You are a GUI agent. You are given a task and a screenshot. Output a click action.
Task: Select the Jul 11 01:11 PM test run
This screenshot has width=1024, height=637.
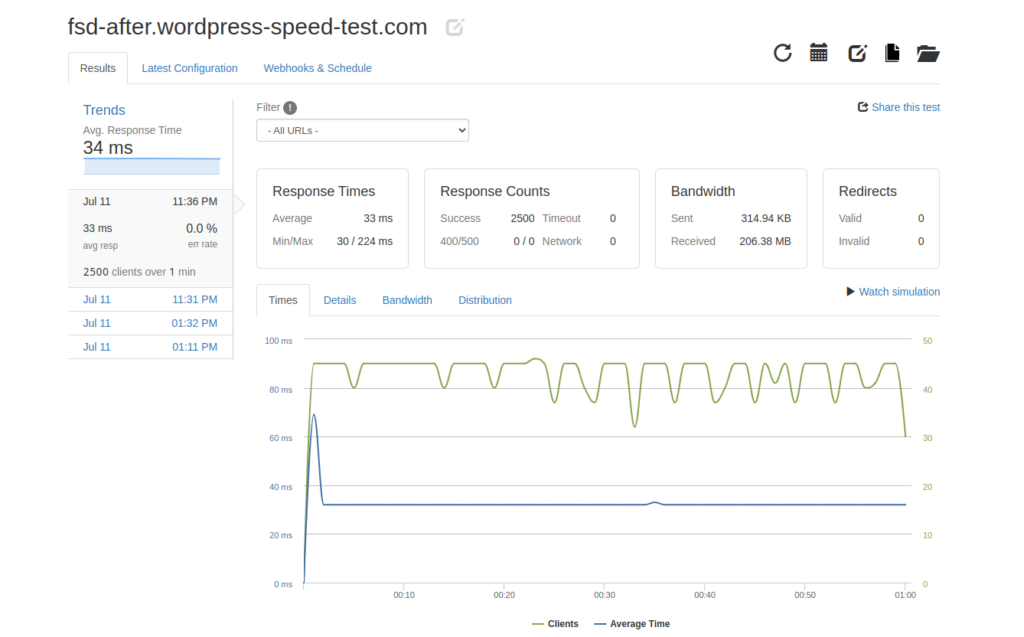(x=150, y=347)
